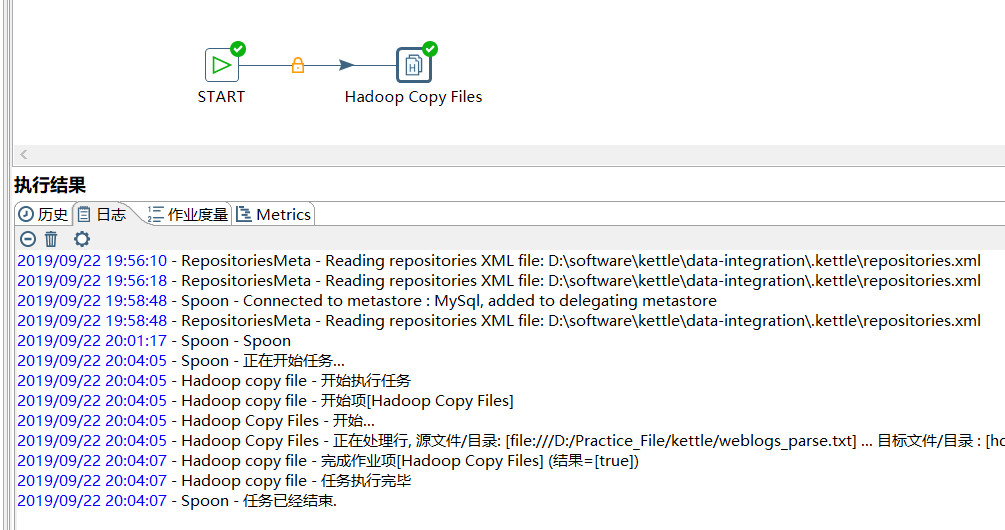This screenshot has width=1005, height=530.
Task: Switch to the 作业度量 tab
Action: (187, 214)
